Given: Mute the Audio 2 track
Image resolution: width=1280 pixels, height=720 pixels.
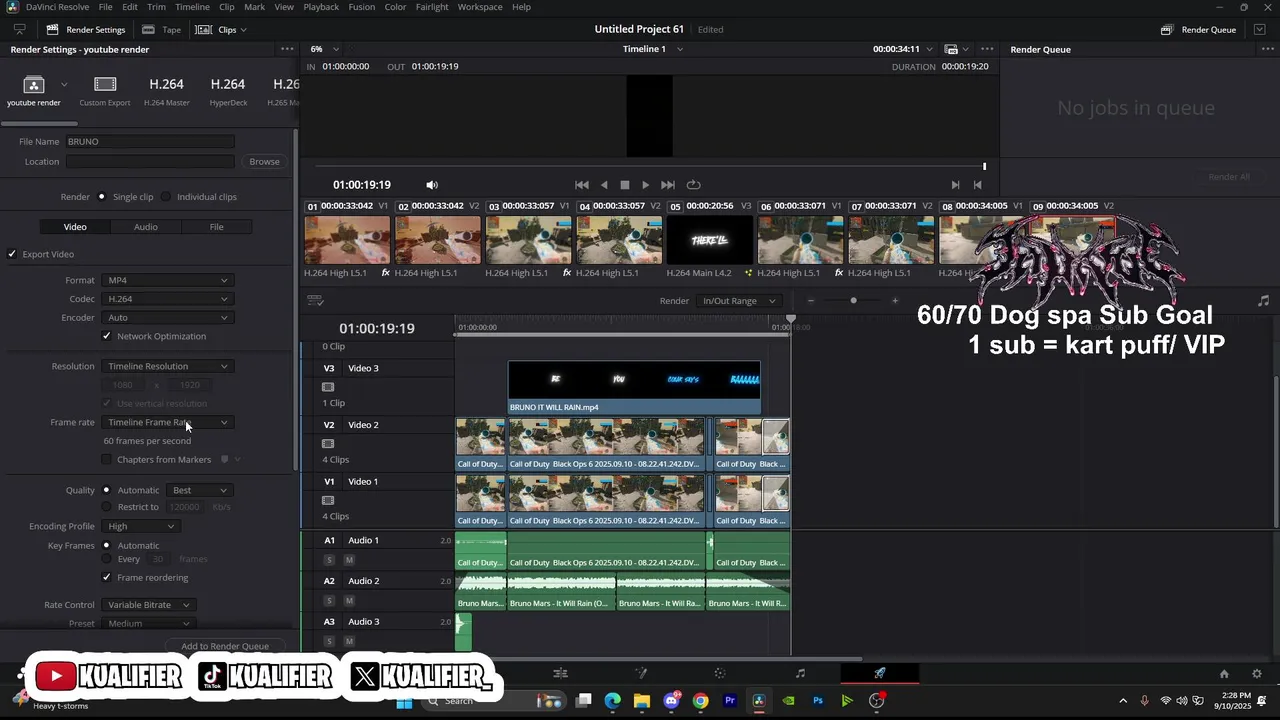Looking at the screenshot, I should click(x=349, y=601).
